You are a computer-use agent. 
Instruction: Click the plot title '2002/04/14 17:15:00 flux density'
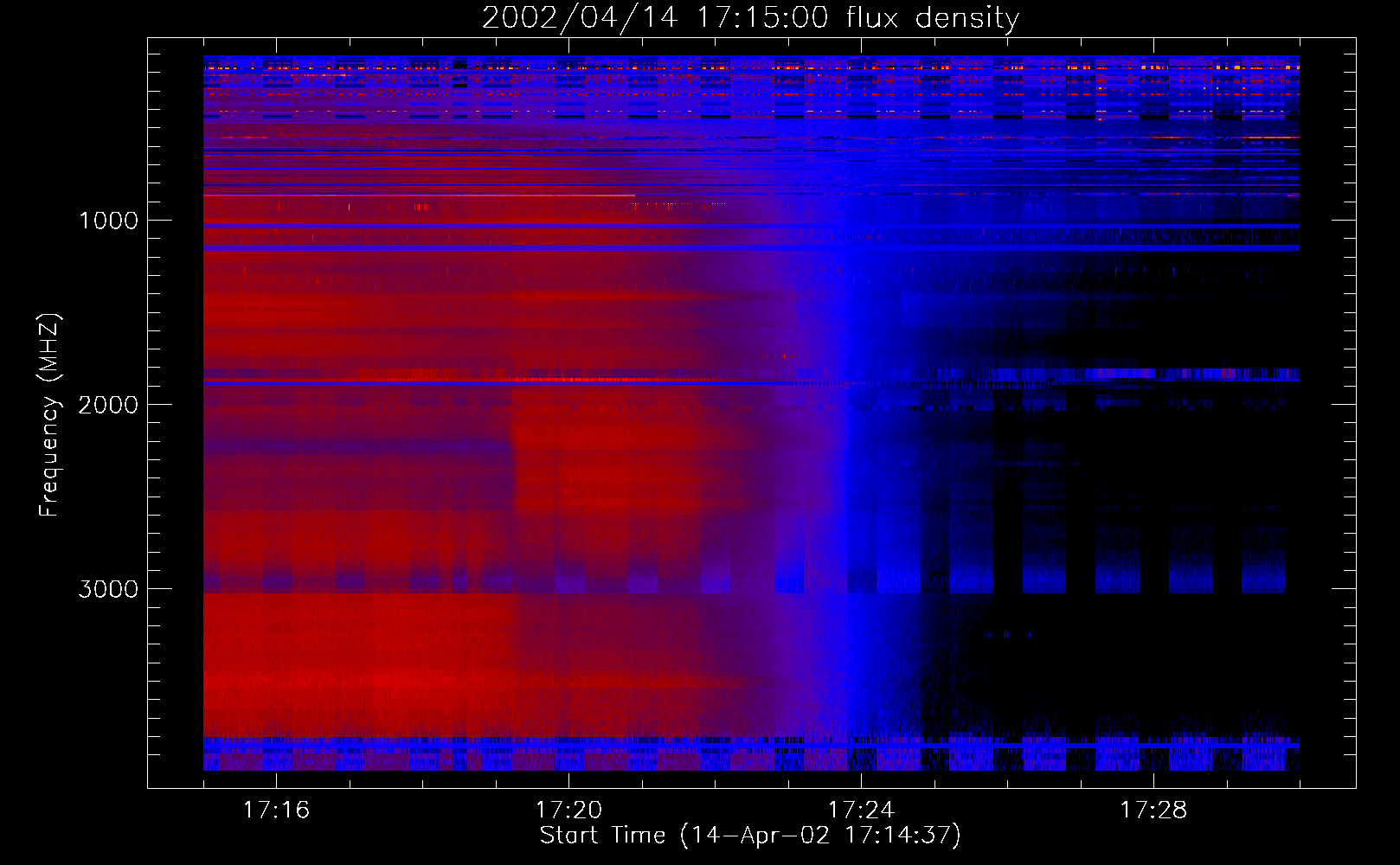(x=750, y=18)
